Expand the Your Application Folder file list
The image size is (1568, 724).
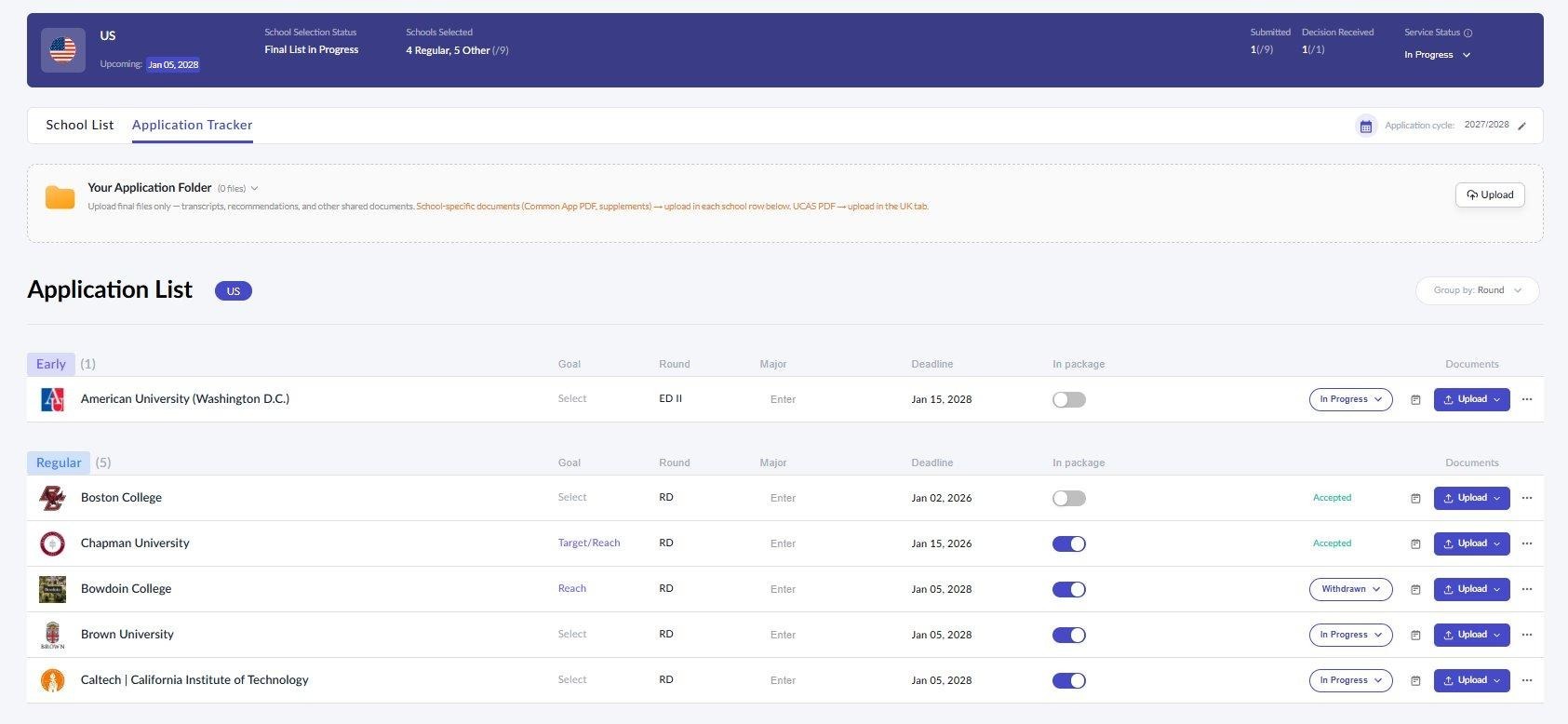tap(255, 188)
